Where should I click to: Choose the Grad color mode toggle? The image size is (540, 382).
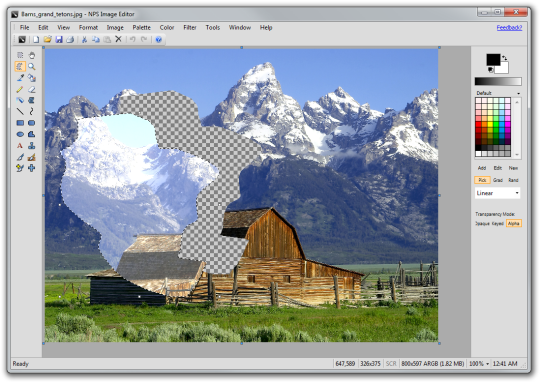498,180
